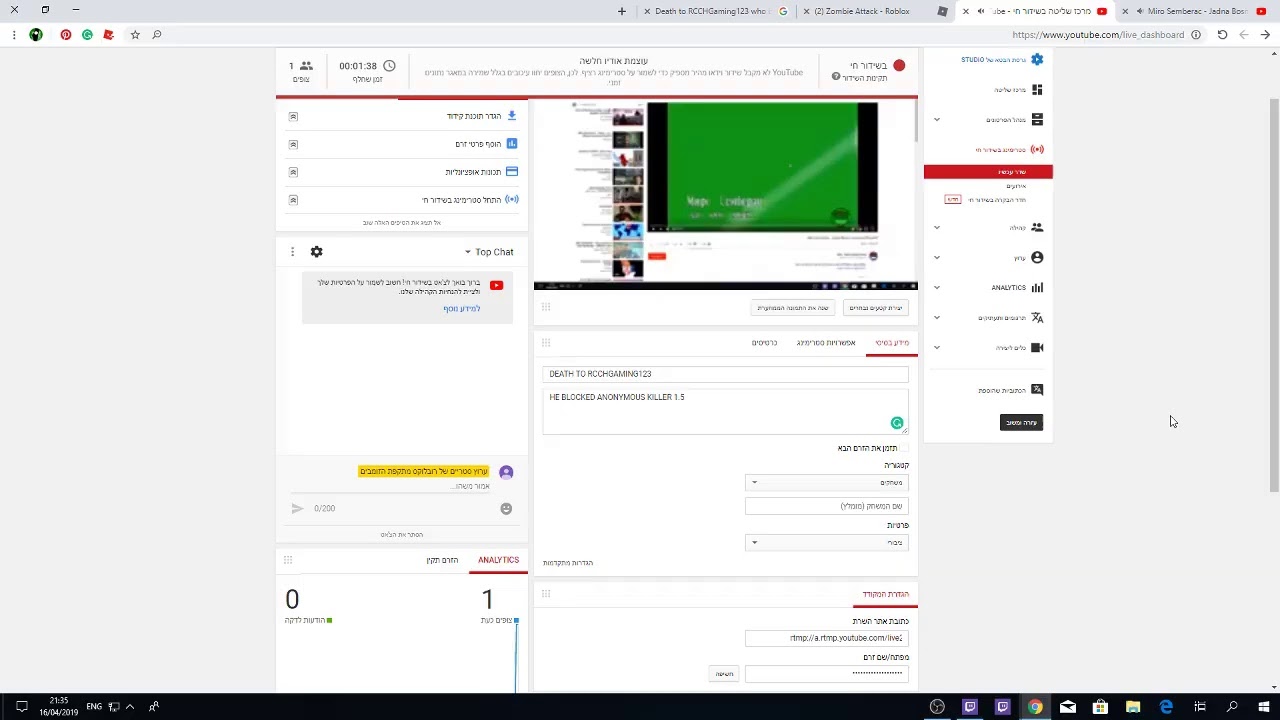Switch to the ANALYTICS tab in lower panel
Image resolution: width=1280 pixels, height=720 pixels.
pyautogui.click(x=498, y=560)
